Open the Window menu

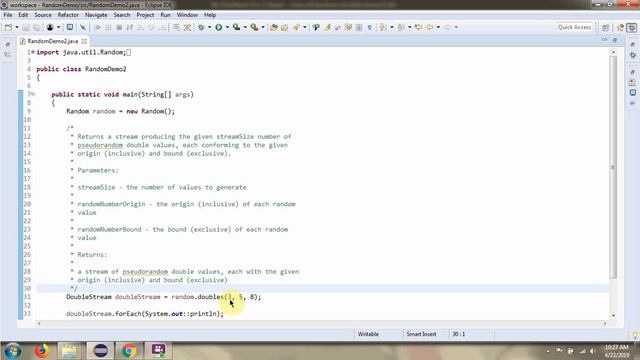click(187, 15)
